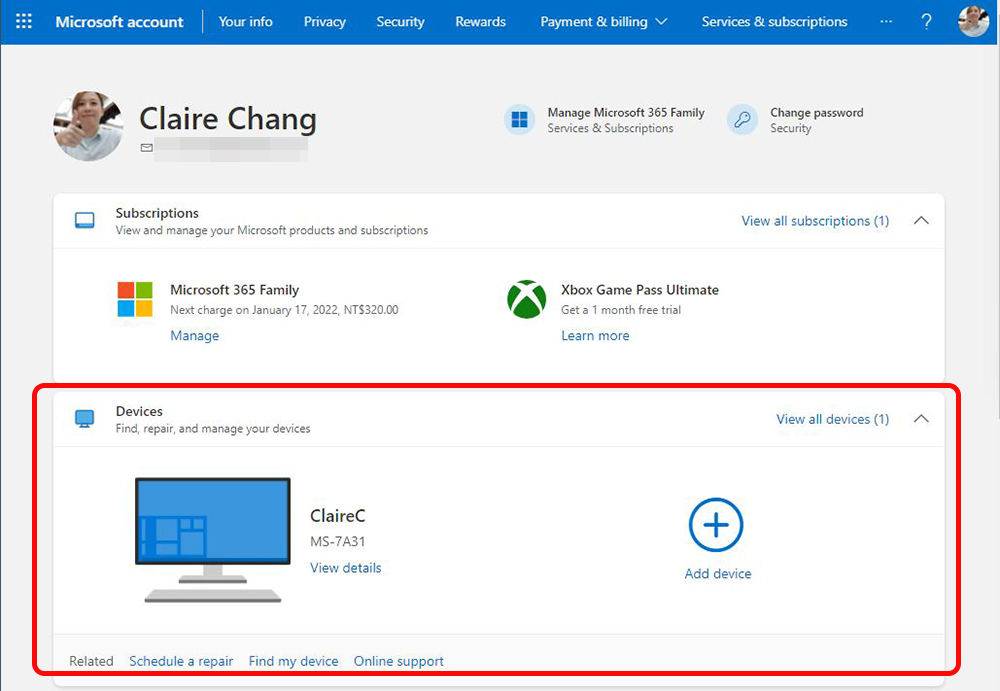
Task: Click the help question mark icon
Action: point(926,21)
